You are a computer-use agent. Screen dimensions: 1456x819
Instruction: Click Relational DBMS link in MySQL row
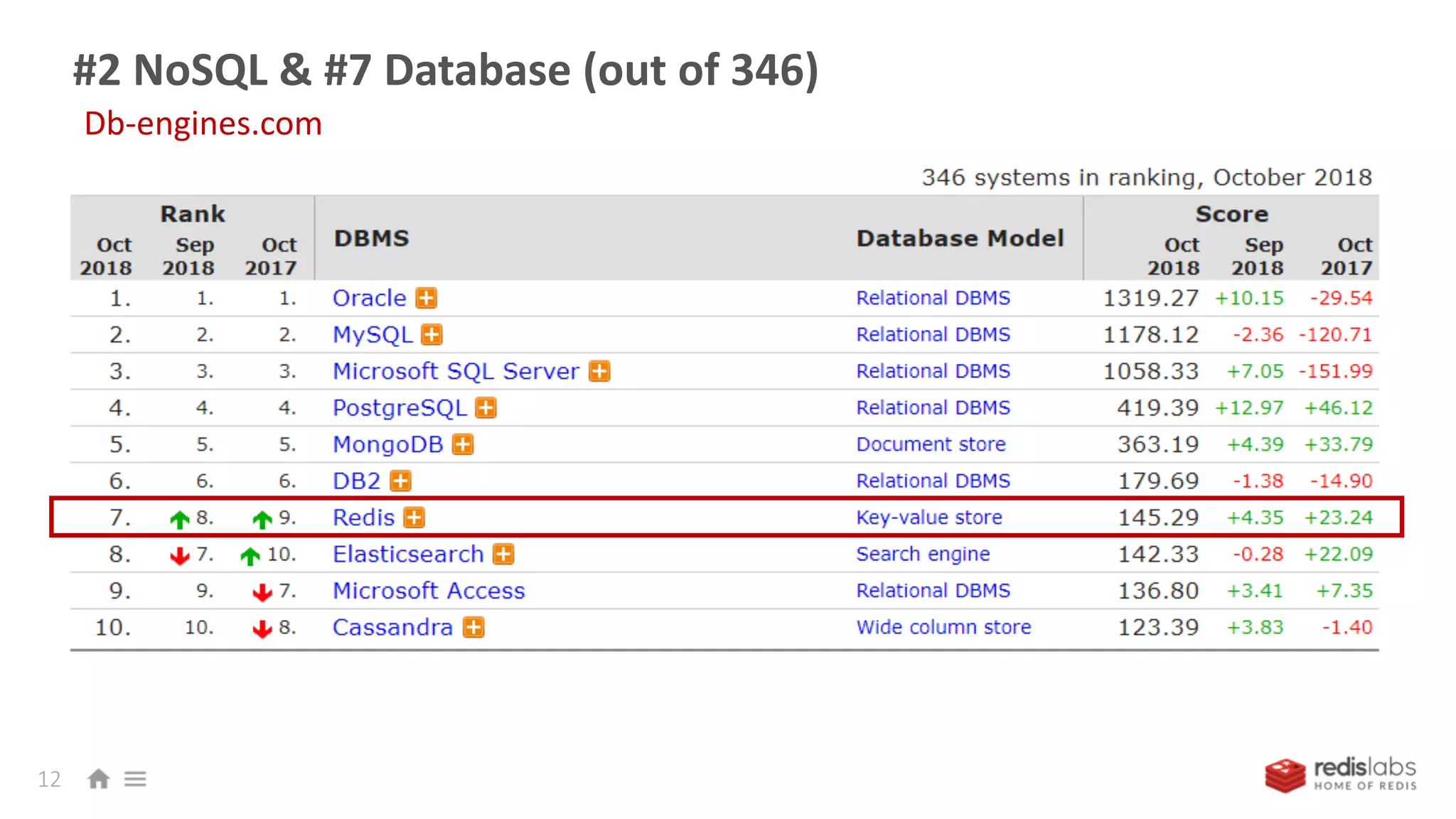click(x=933, y=334)
